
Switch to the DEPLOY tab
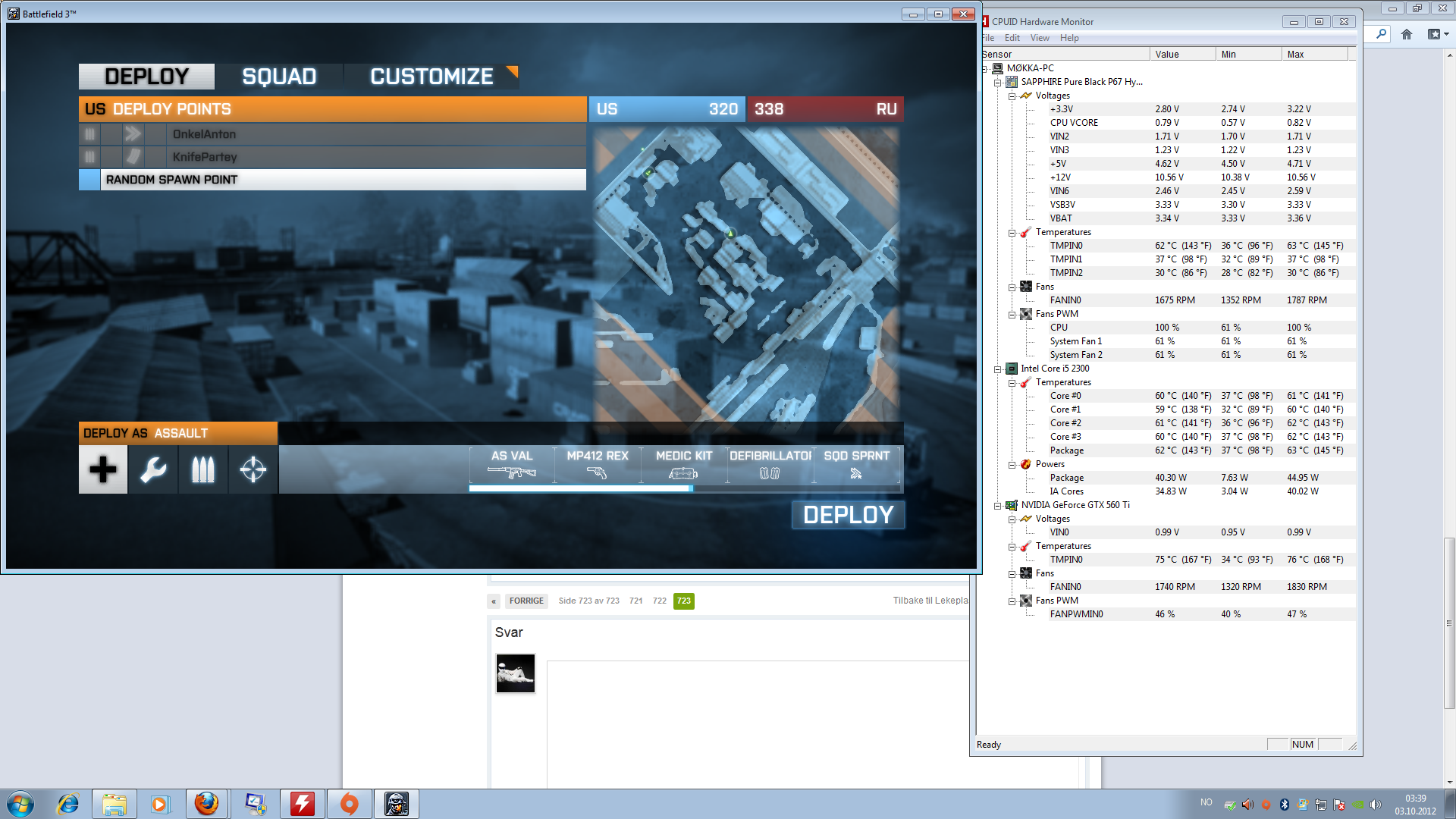[x=146, y=77]
